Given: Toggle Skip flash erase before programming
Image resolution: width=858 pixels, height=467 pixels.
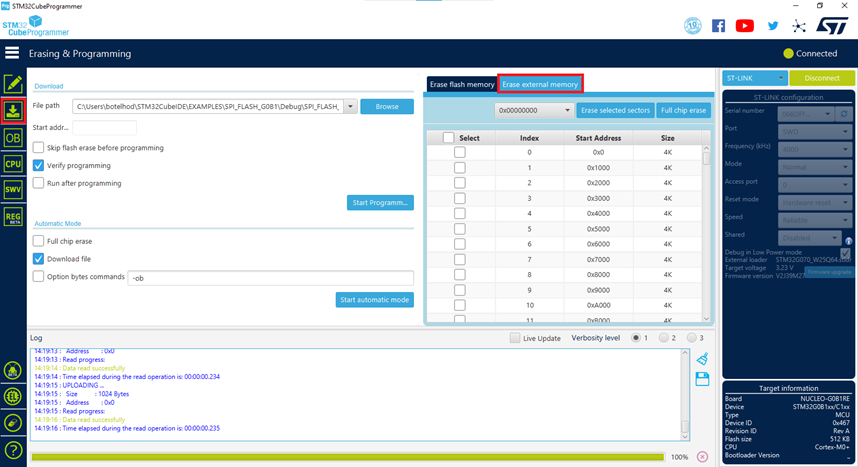Looking at the screenshot, I should click(38, 147).
